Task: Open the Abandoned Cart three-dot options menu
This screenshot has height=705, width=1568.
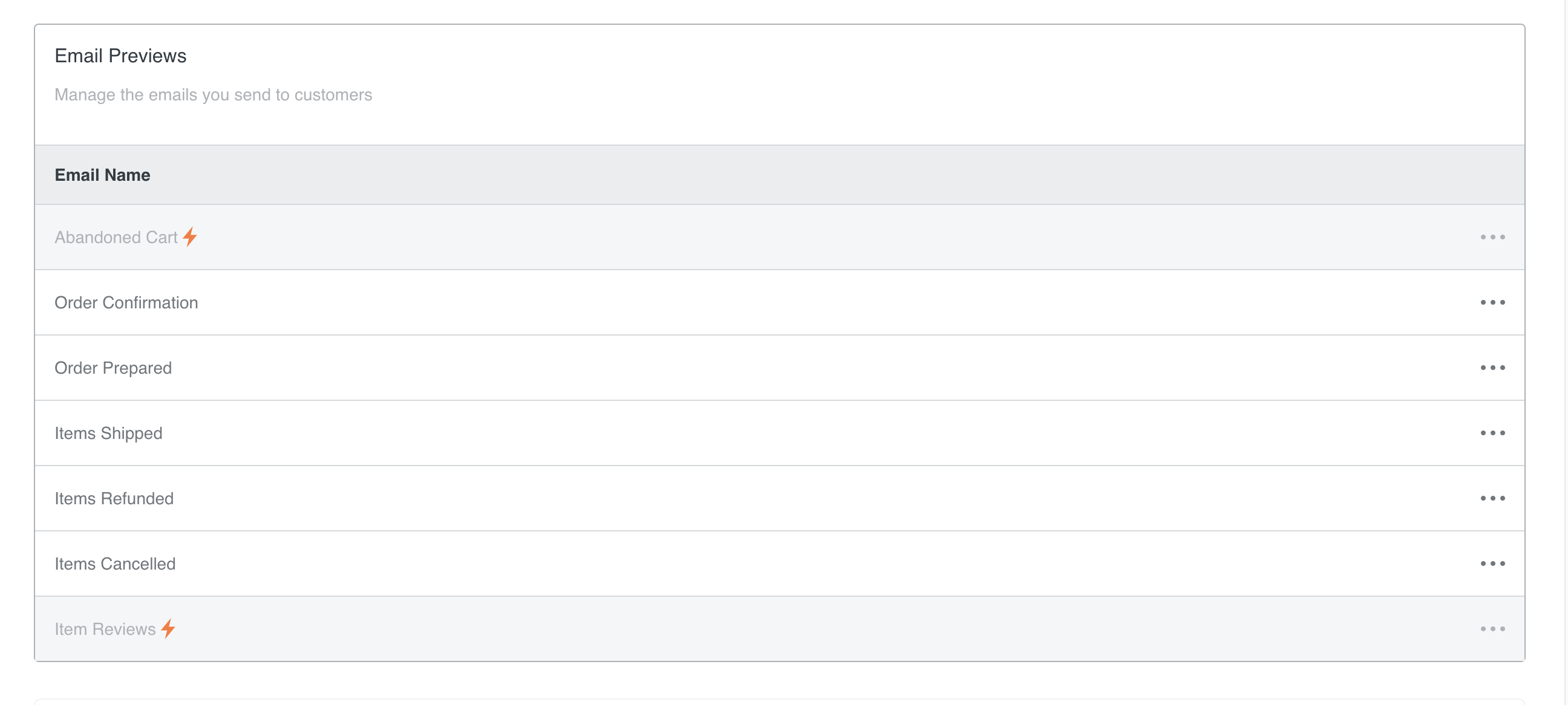Action: pos(1492,237)
